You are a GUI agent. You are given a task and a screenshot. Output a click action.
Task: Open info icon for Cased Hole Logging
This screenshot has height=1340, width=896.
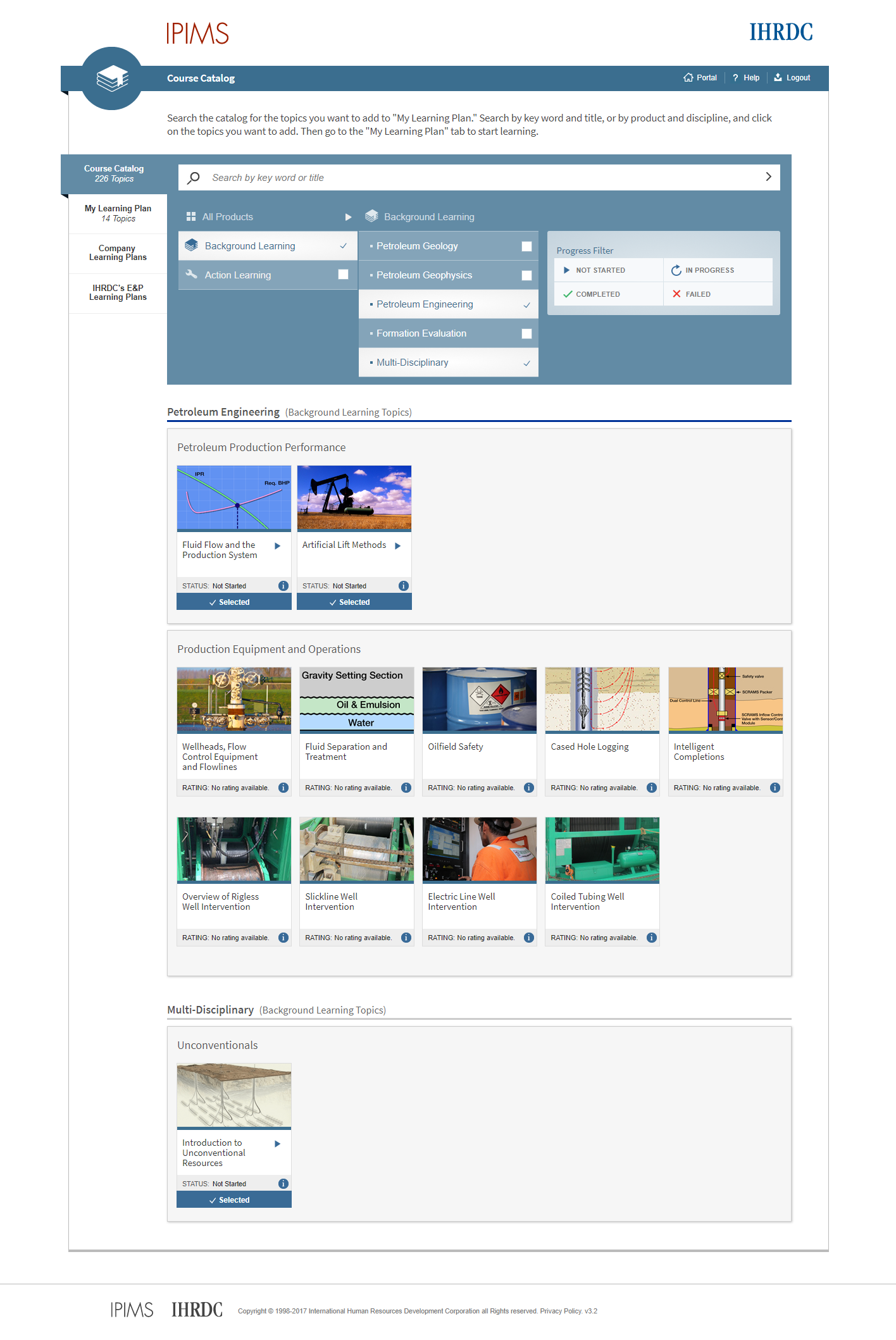click(652, 788)
